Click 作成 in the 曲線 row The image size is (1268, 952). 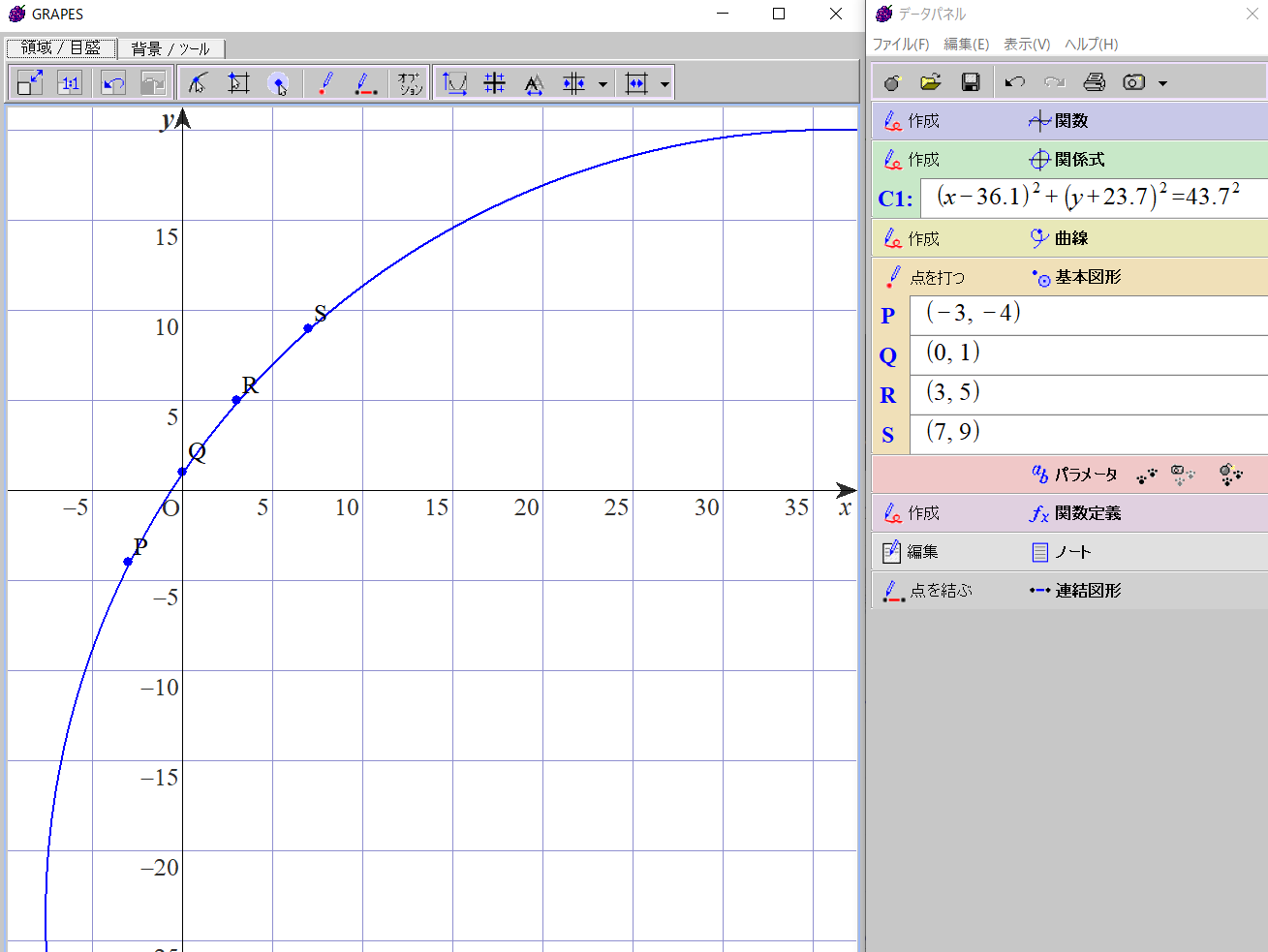[x=912, y=238]
